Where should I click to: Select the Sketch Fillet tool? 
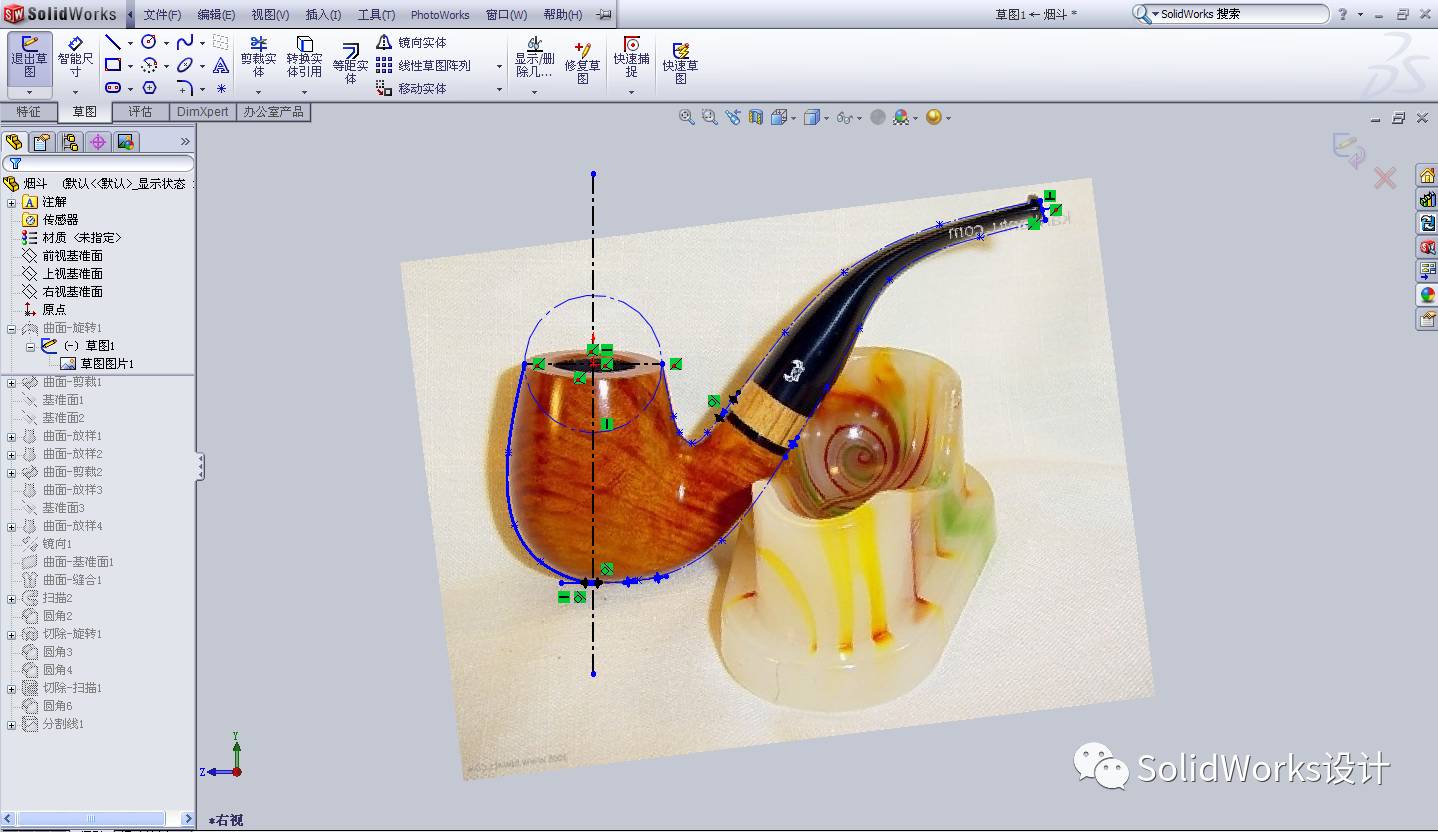[185, 88]
